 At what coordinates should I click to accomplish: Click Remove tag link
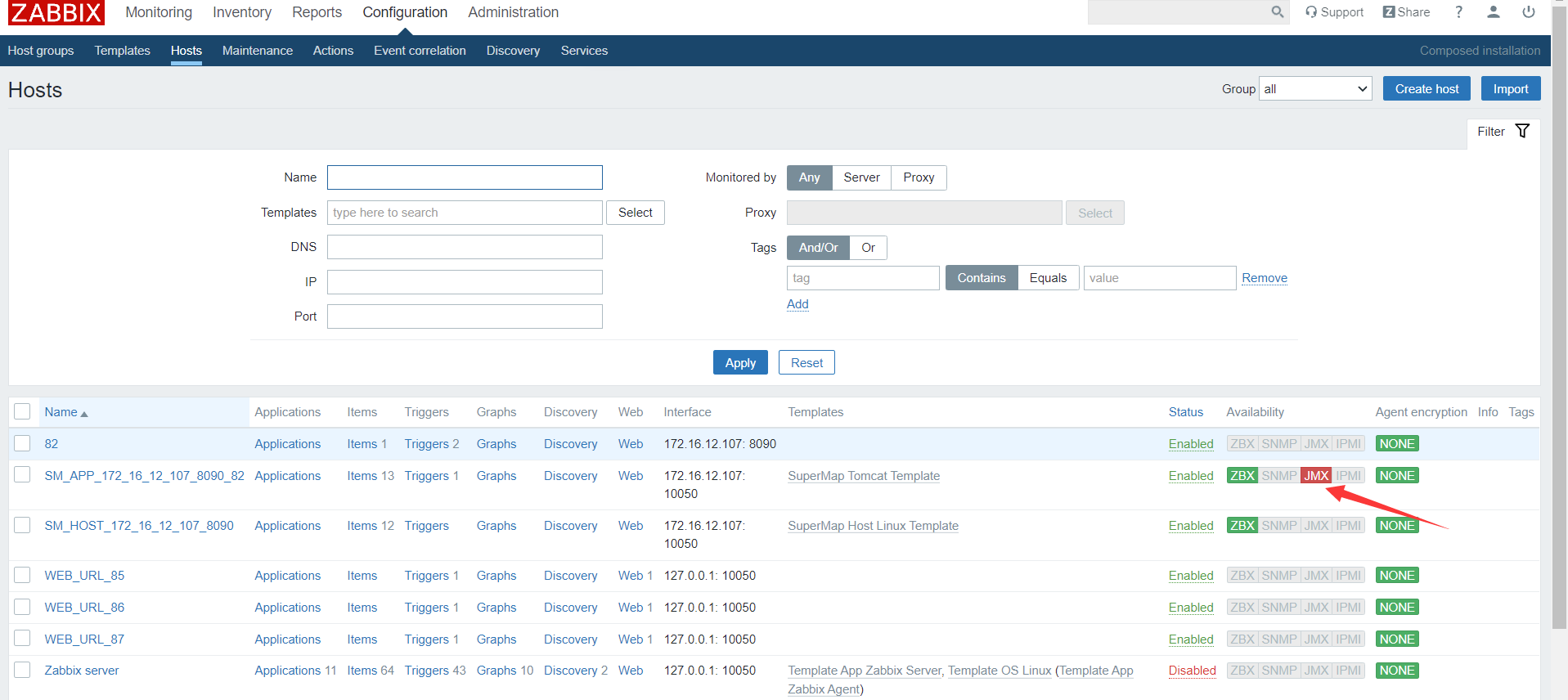(x=1265, y=278)
